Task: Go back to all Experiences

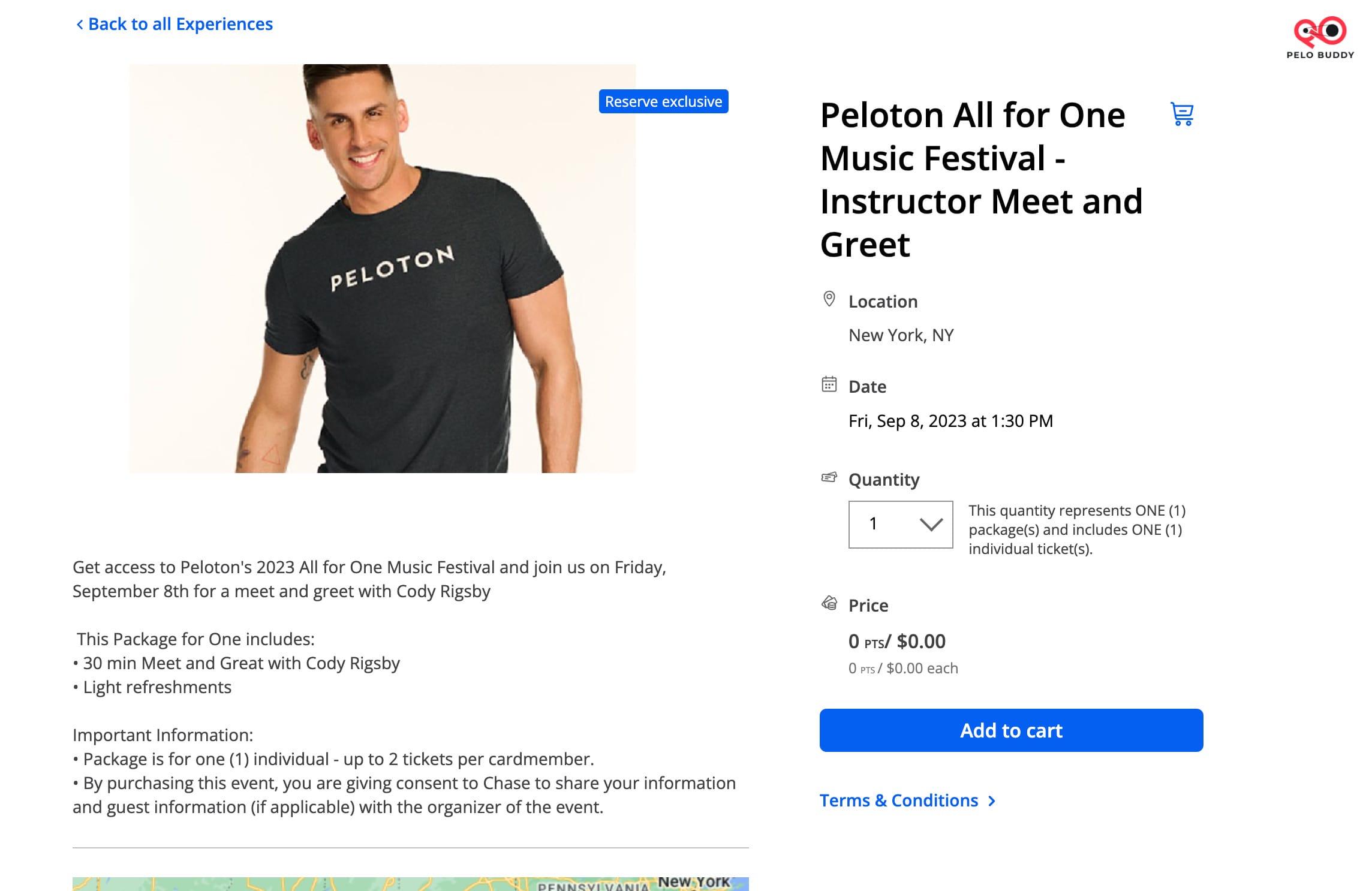Action: [x=180, y=25]
